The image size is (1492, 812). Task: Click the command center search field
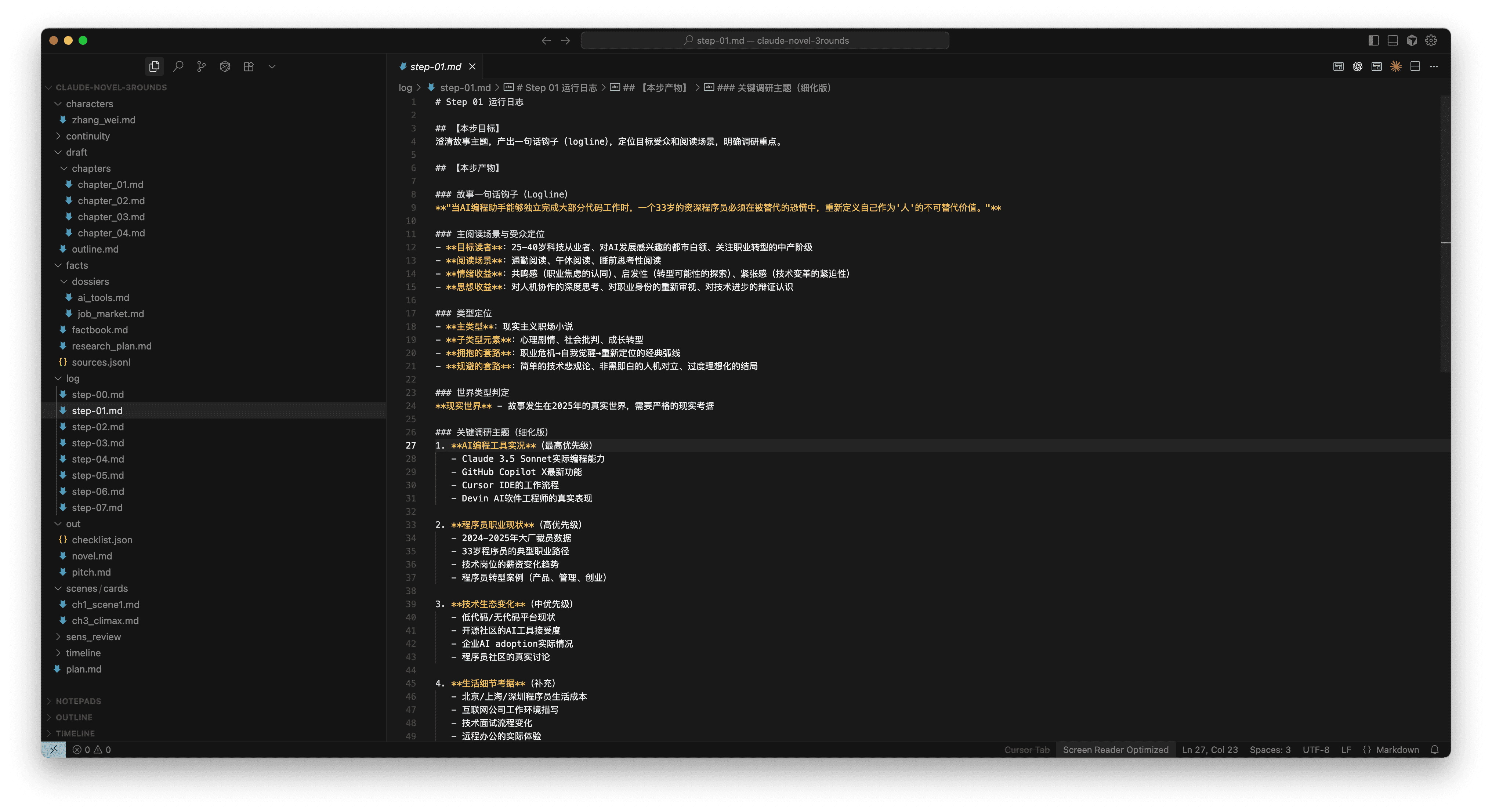tap(764, 40)
